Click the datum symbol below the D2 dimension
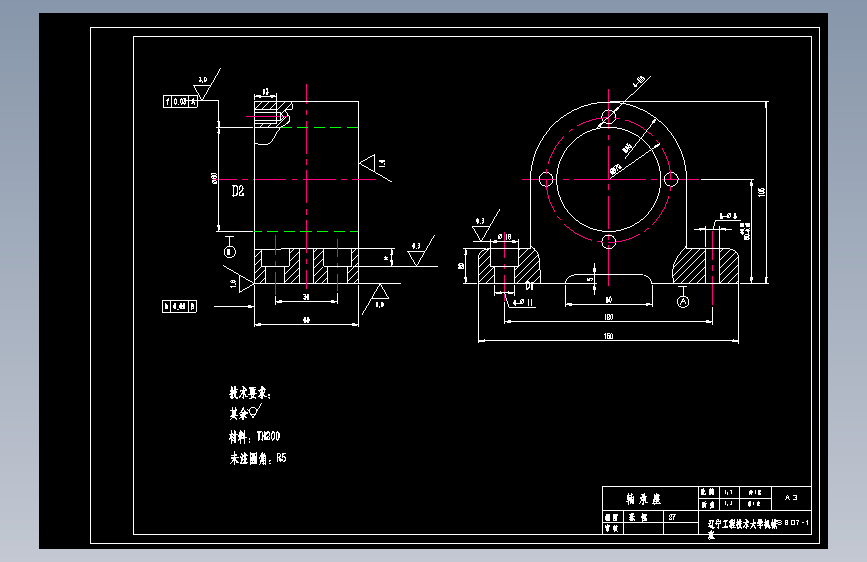Viewport: 867px width, 562px height. [x=229, y=247]
